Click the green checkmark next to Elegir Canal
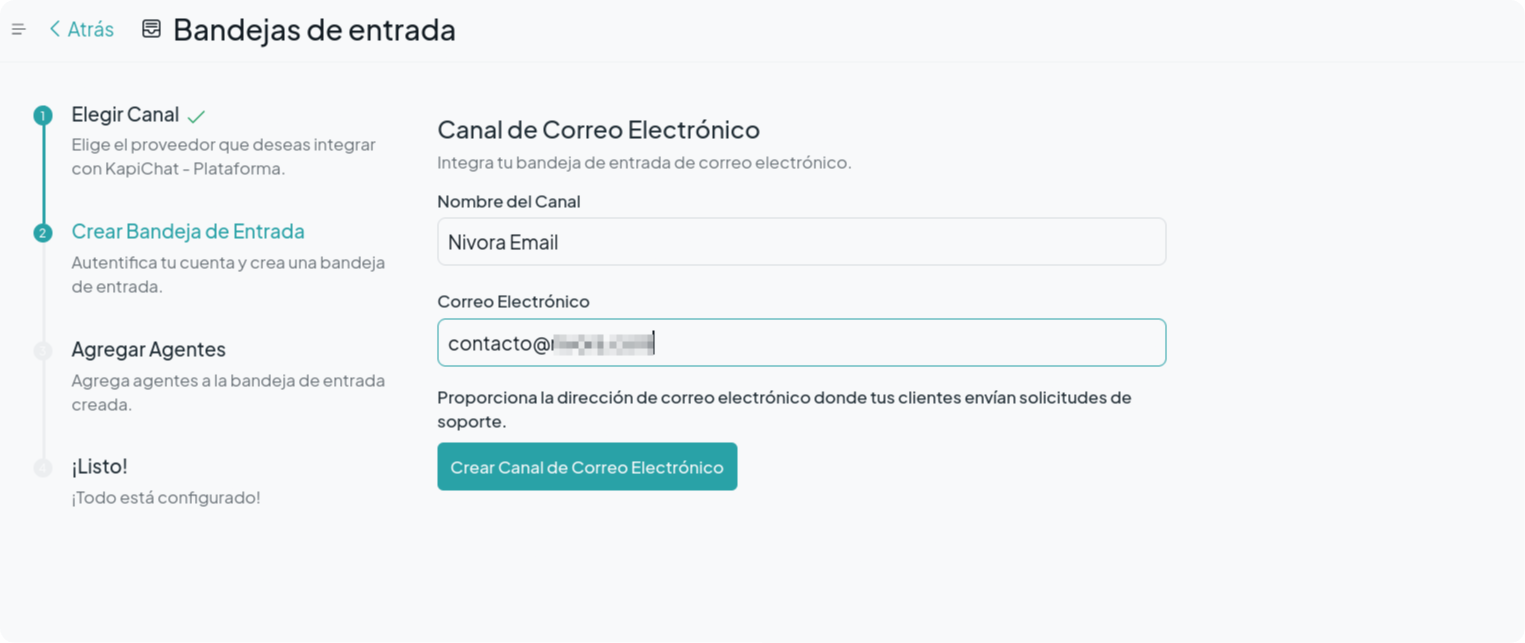This screenshot has width=1525, height=643. tap(196, 116)
